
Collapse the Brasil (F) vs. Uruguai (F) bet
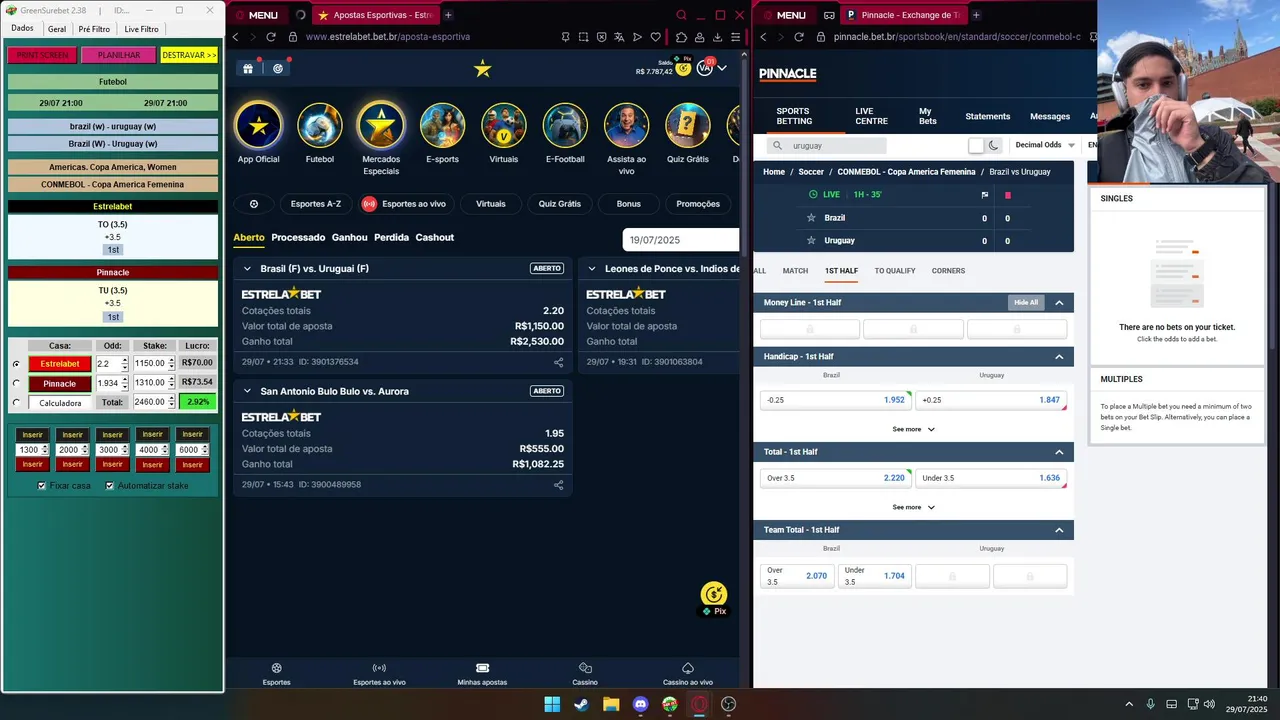(x=247, y=269)
